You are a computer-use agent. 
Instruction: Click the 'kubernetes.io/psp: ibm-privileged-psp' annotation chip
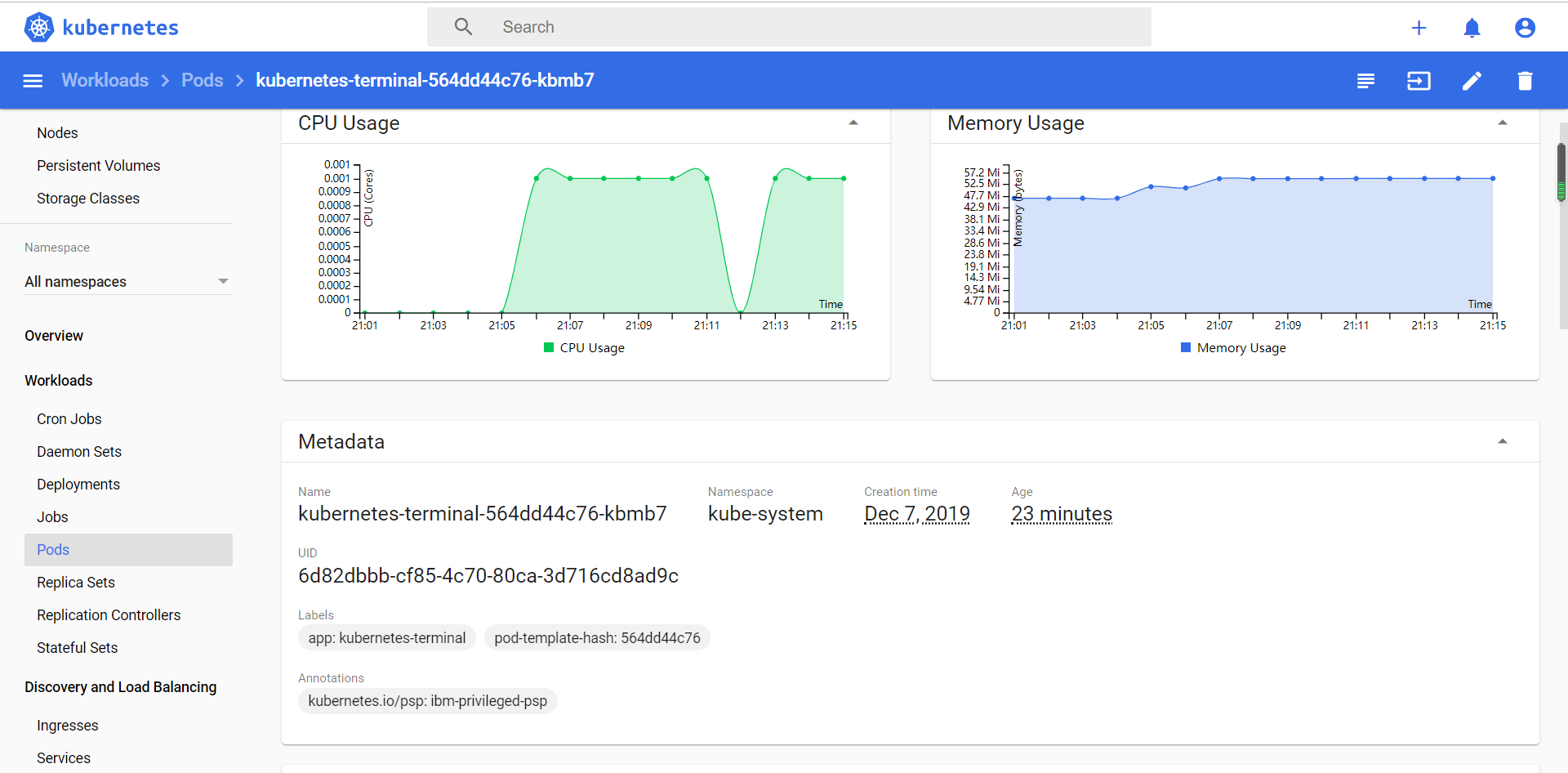point(428,700)
